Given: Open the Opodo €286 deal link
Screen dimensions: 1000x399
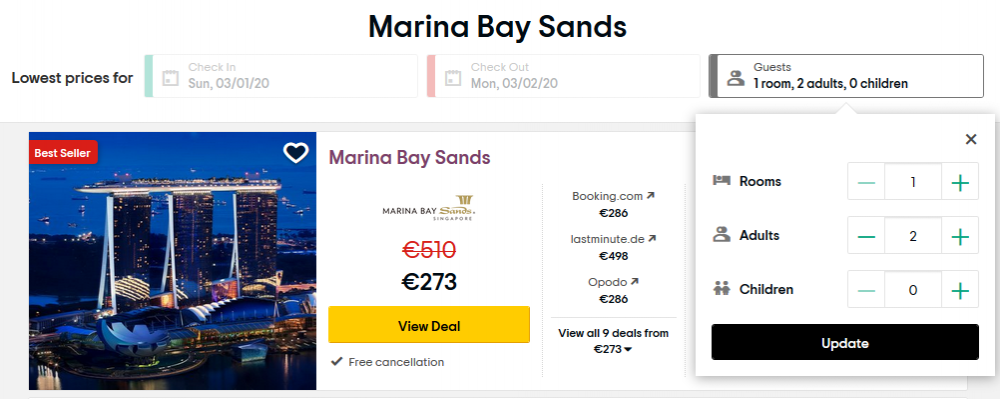Looking at the screenshot, I should click(614, 290).
